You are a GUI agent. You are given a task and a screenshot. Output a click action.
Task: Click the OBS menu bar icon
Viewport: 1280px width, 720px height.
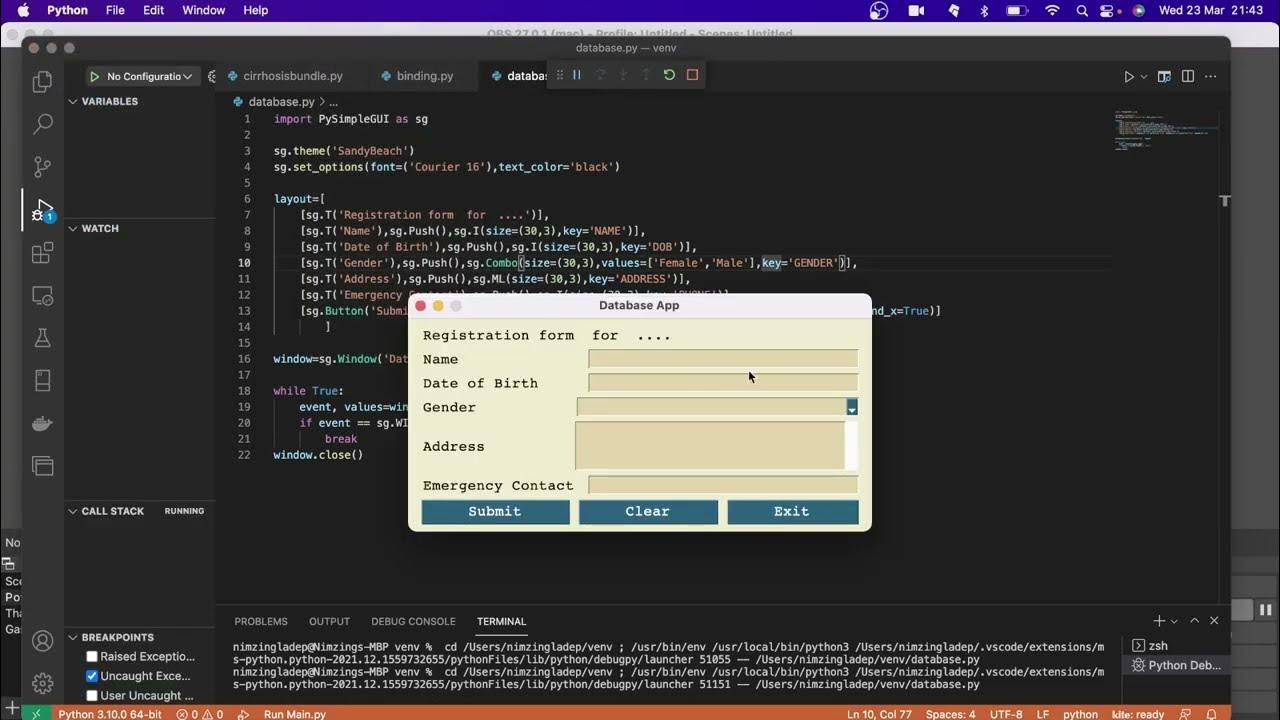tap(879, 10)
